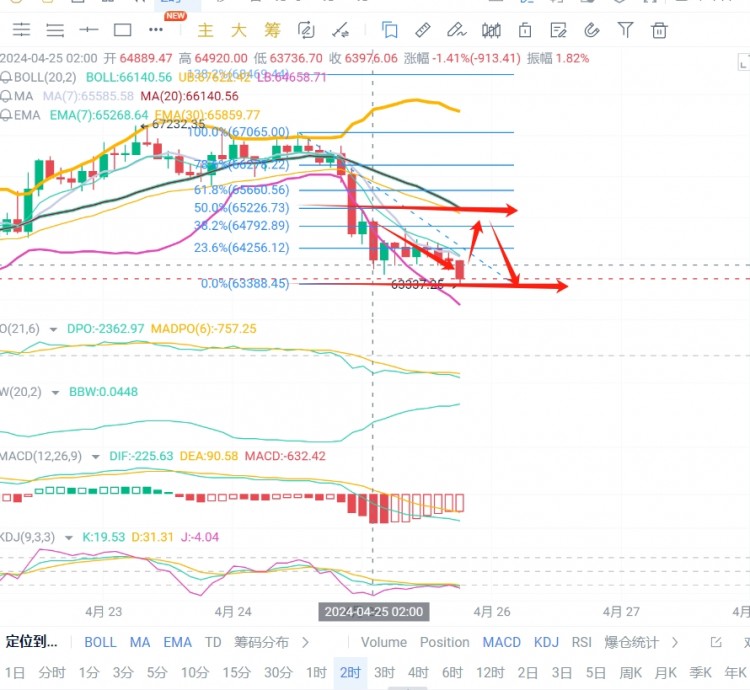Toggle BOLL main indicator
The image size is (750, 690).
[100, 642]
